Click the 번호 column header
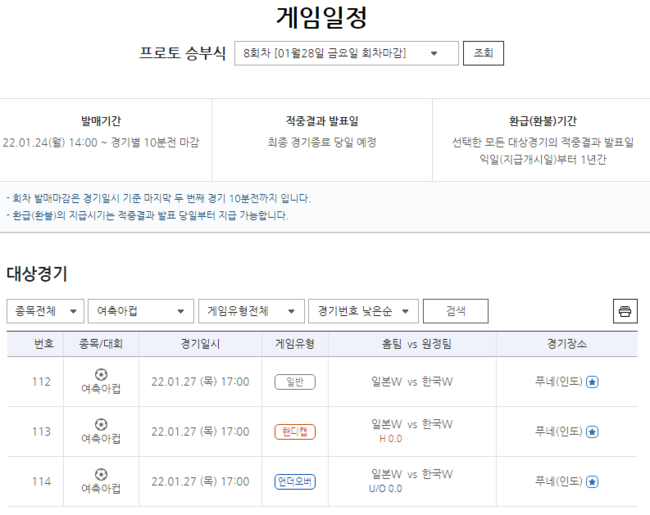The image size is (650, 515). pyautogui.click(x=43, y=344)
